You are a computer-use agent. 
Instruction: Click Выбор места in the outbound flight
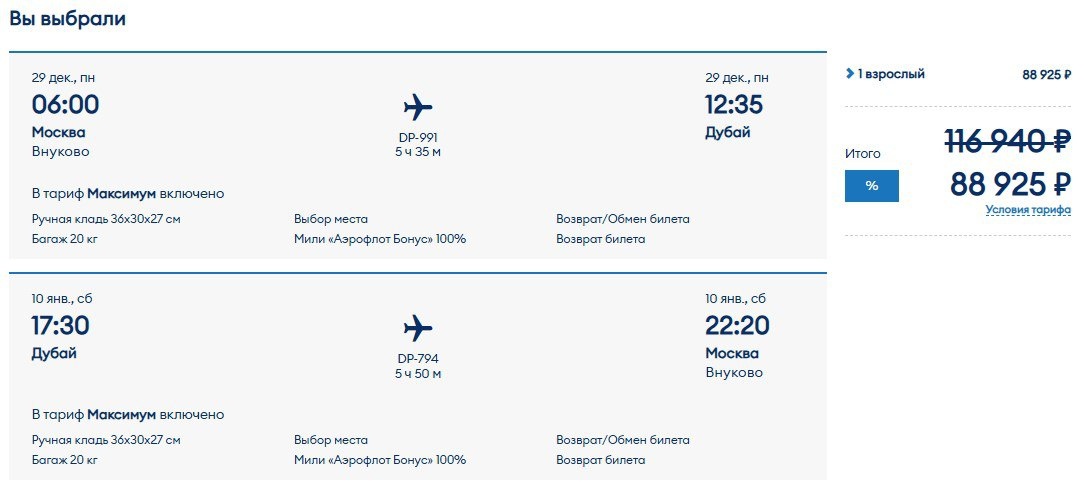point(330,219)
